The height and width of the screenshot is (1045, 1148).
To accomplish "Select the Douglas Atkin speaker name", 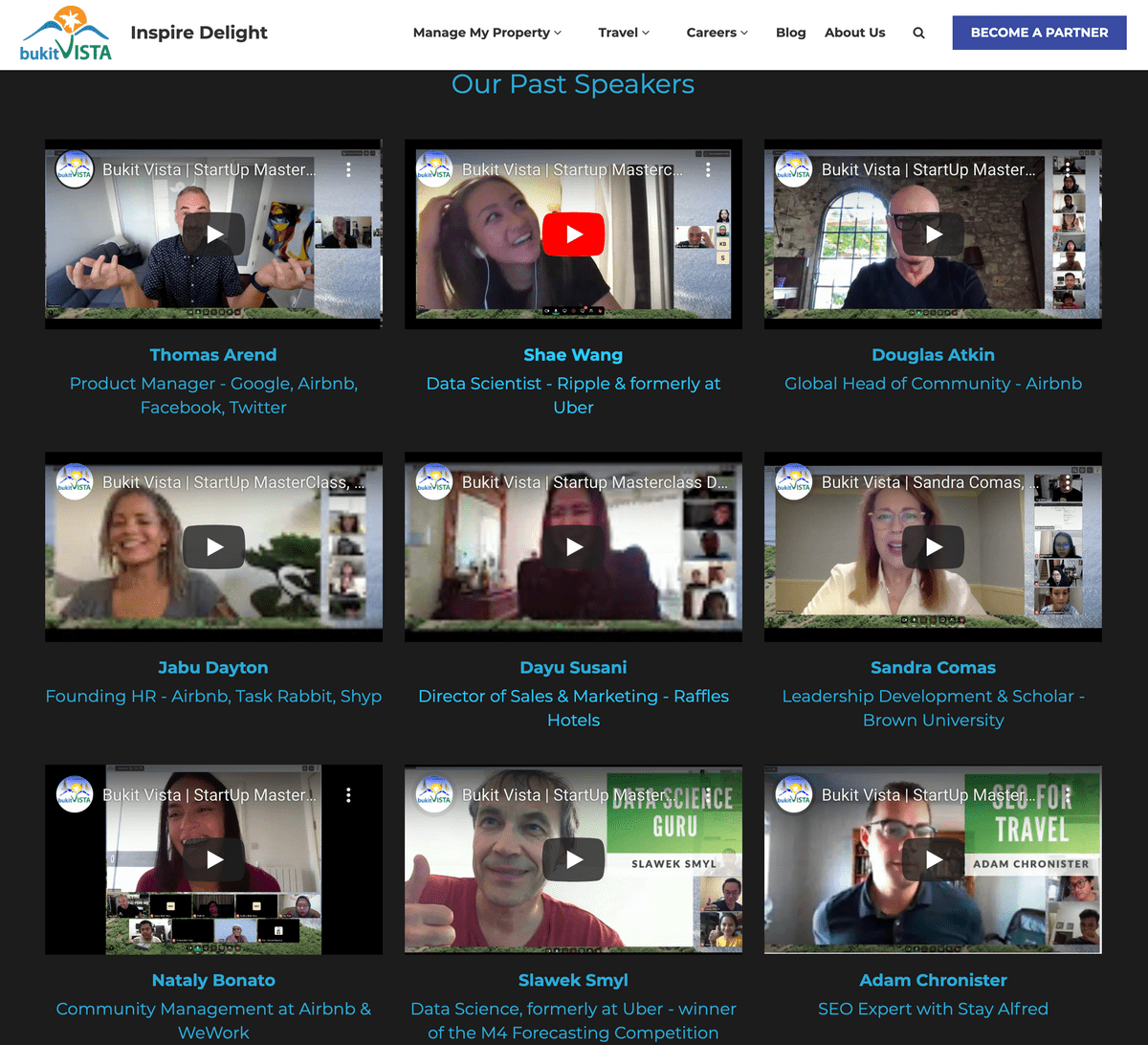I will (x=934, y=355).
